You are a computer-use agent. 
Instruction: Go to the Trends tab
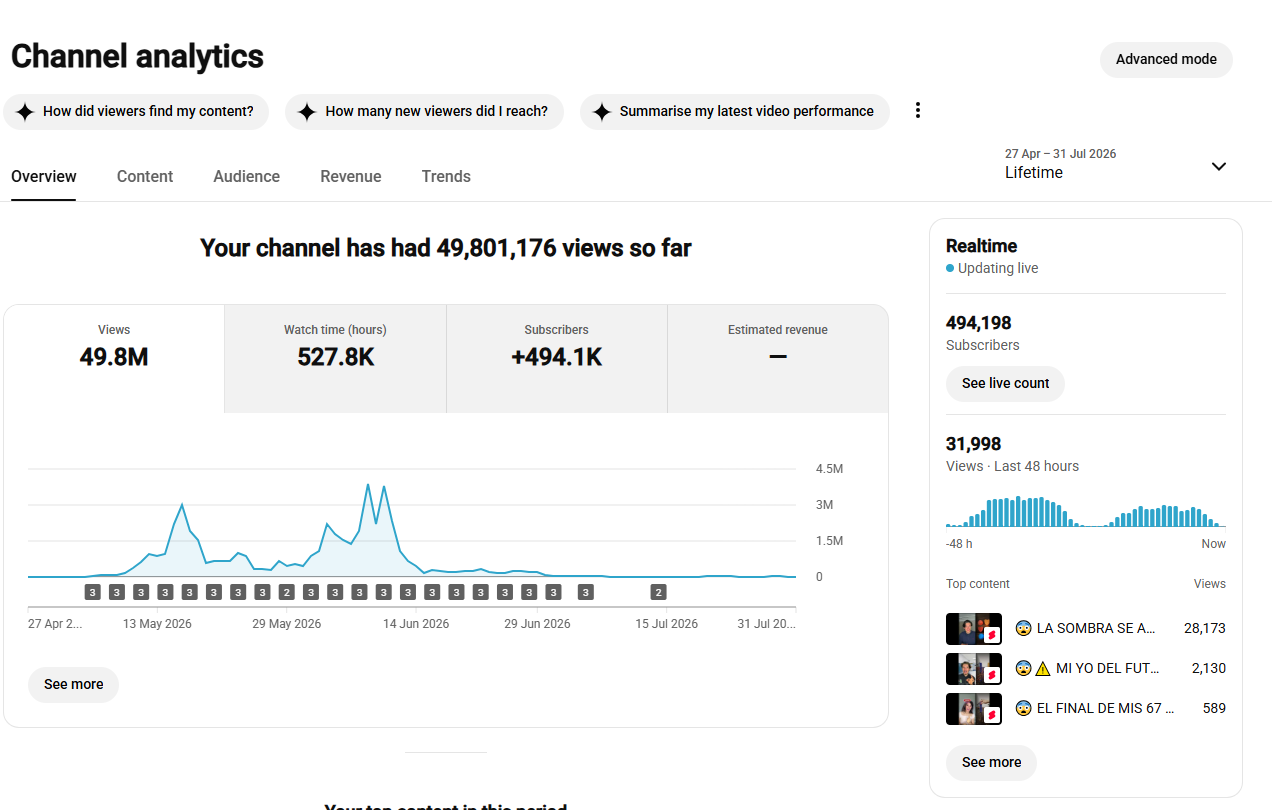point(446,176)
